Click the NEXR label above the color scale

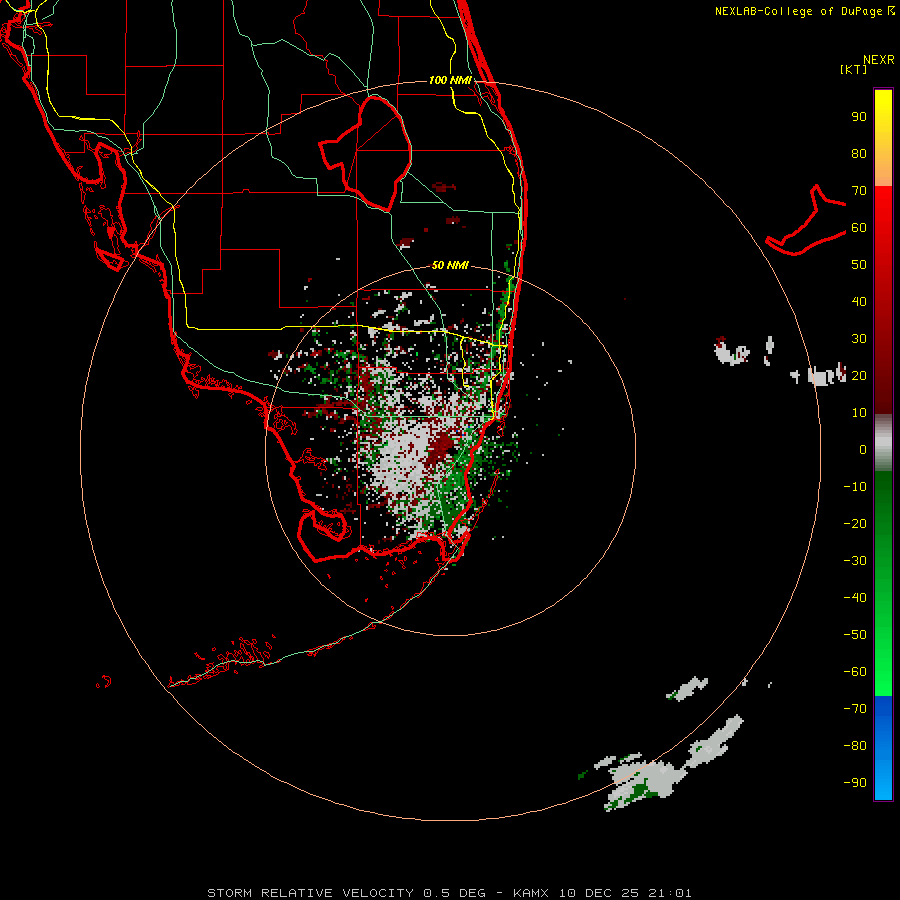pyautogui.click(x=879, y=60)
